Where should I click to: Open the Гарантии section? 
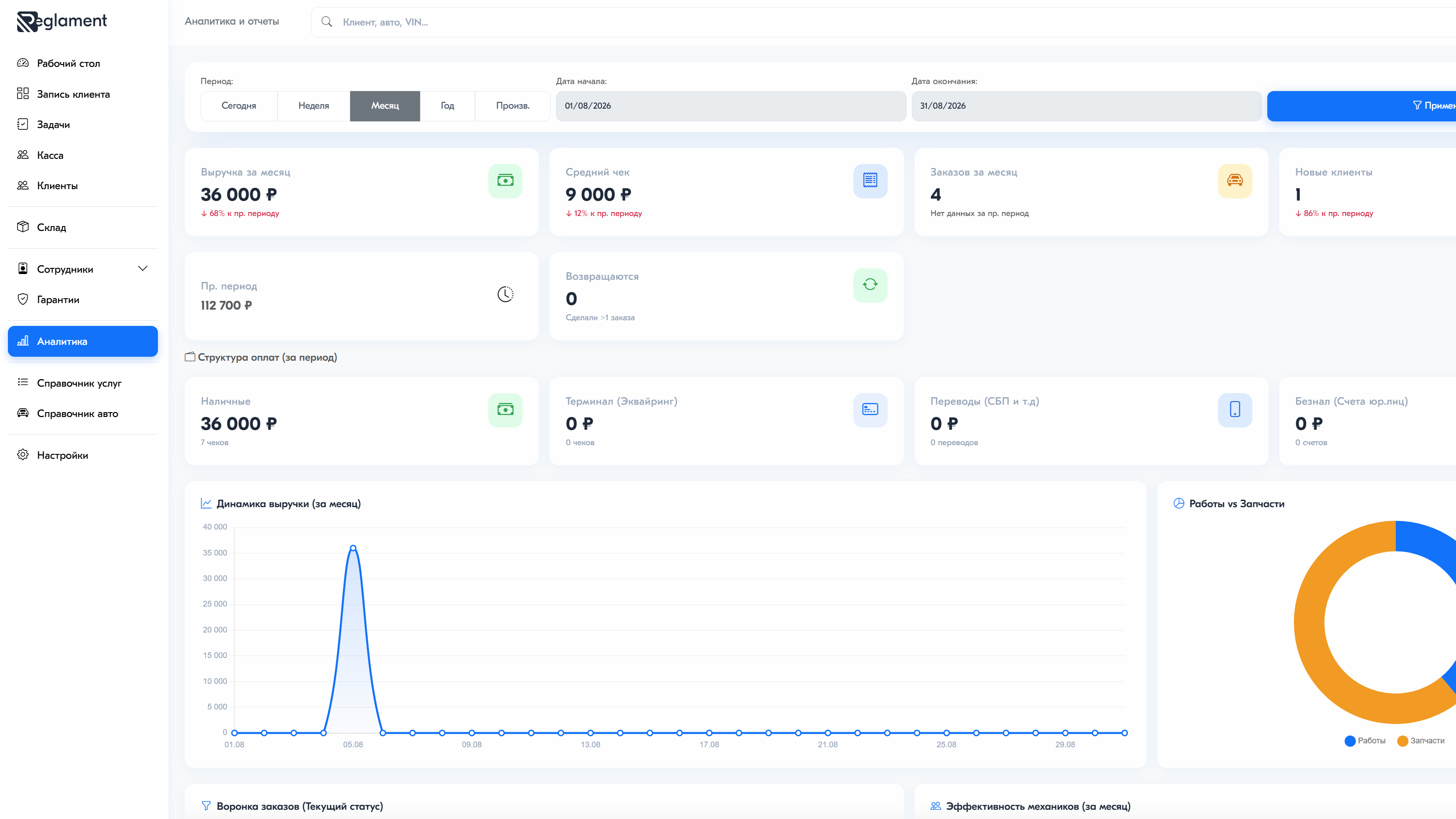(83, 300)
